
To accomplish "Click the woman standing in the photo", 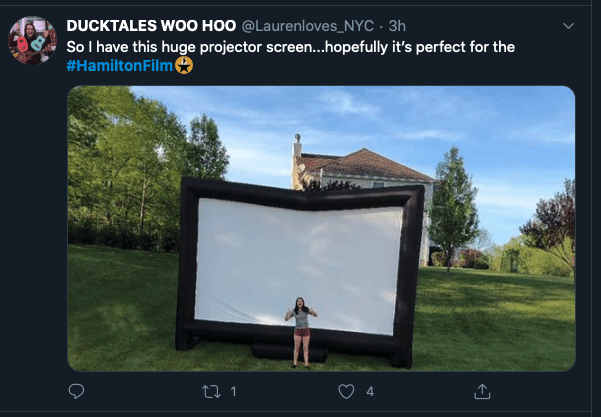I will [301, 332].
